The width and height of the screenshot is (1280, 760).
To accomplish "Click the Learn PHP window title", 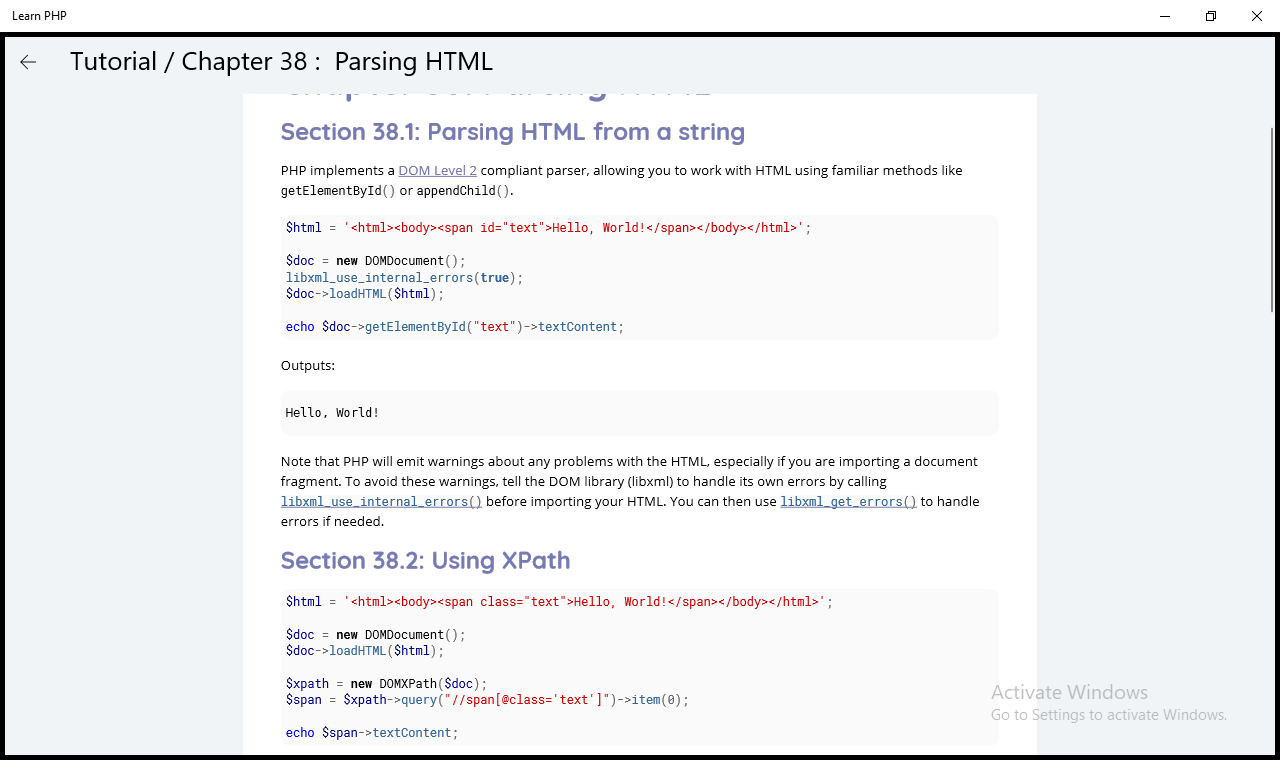I will (39, 16).
